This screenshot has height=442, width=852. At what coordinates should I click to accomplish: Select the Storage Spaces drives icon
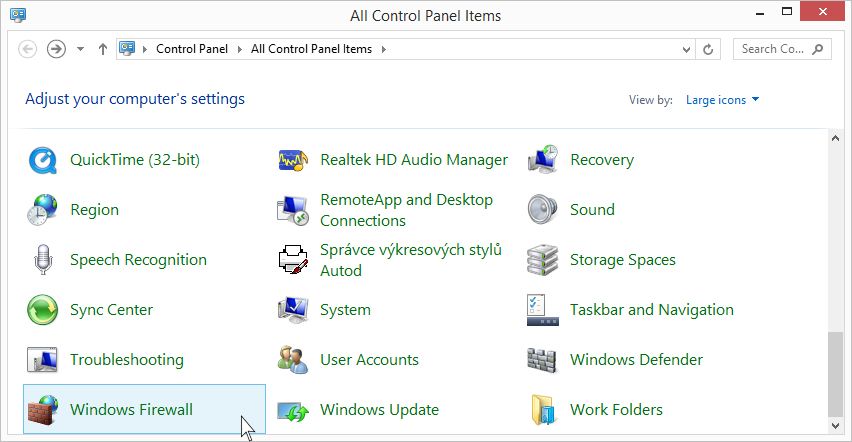coord(542,260)
